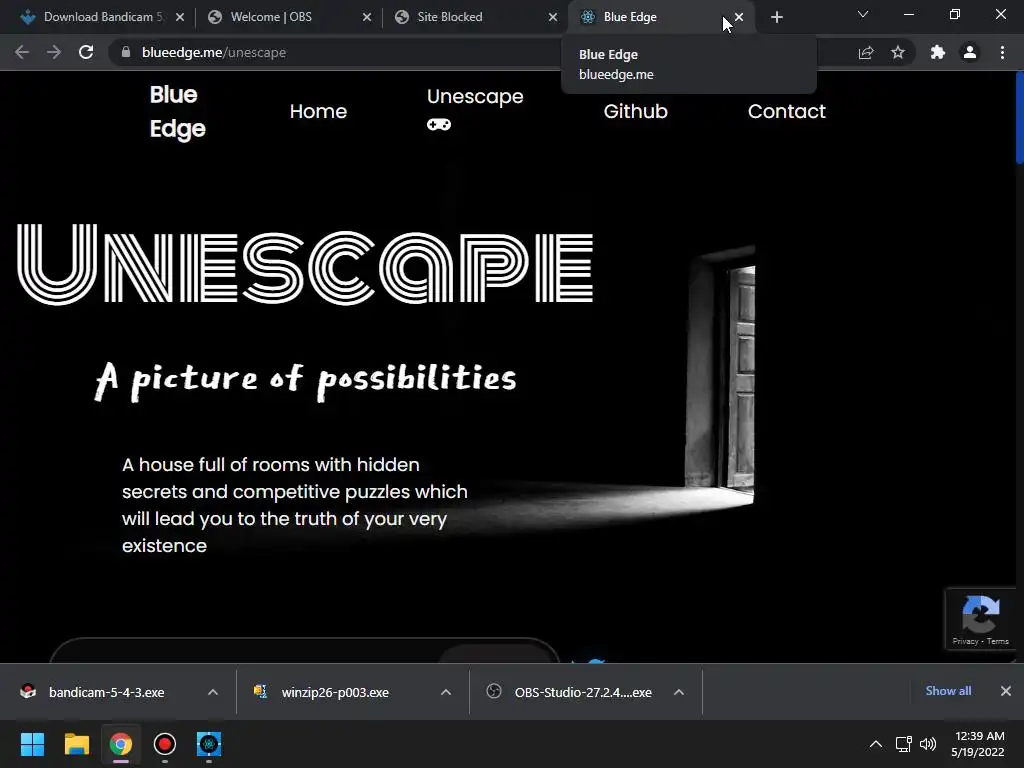Open a new browser tab
Image resolution: width=1024 pixels, height=768 pixels.
click(776, 17)
